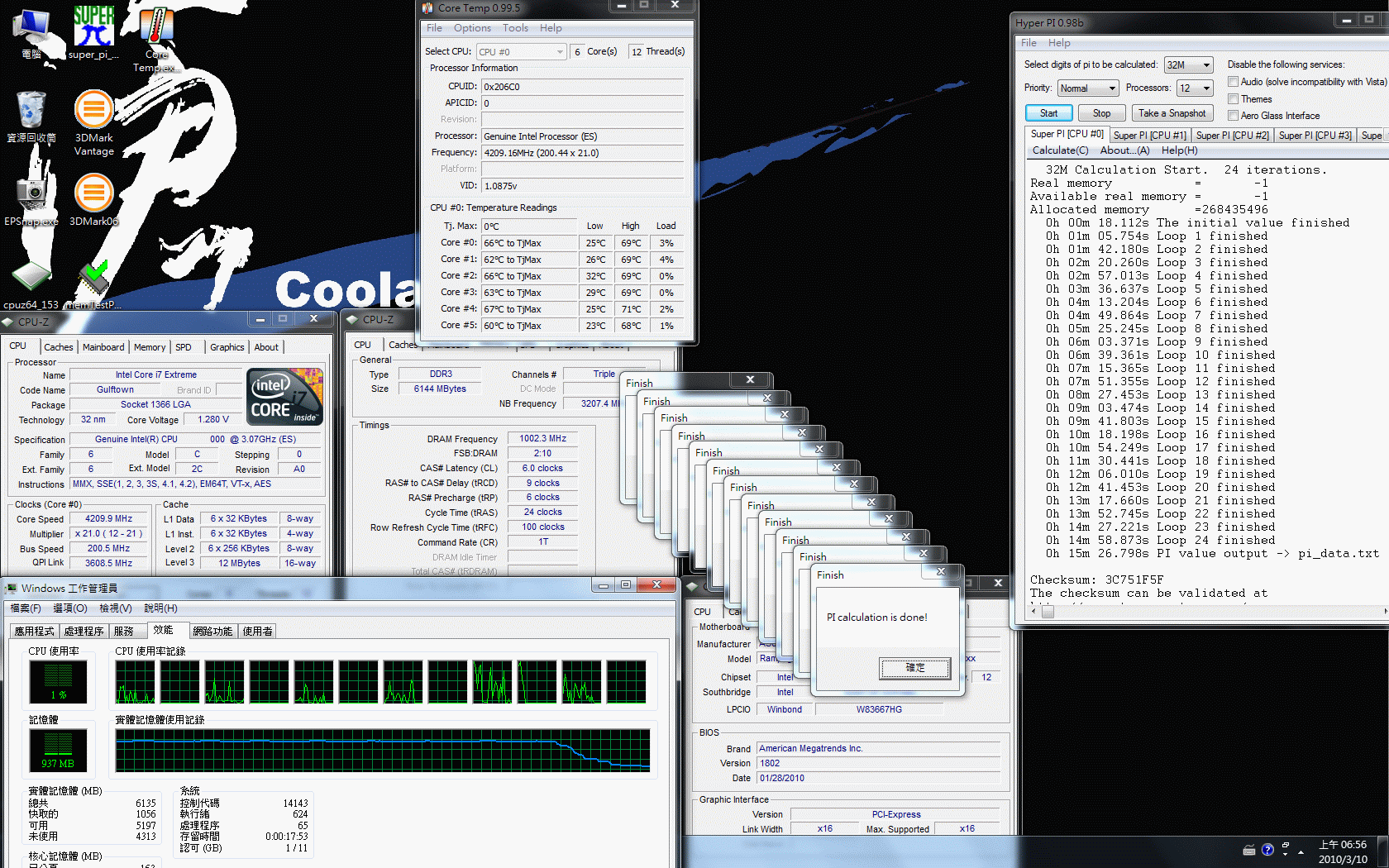Open the Options menu in Core Temp
The image size is (1389, 868).
coord(472,28)
